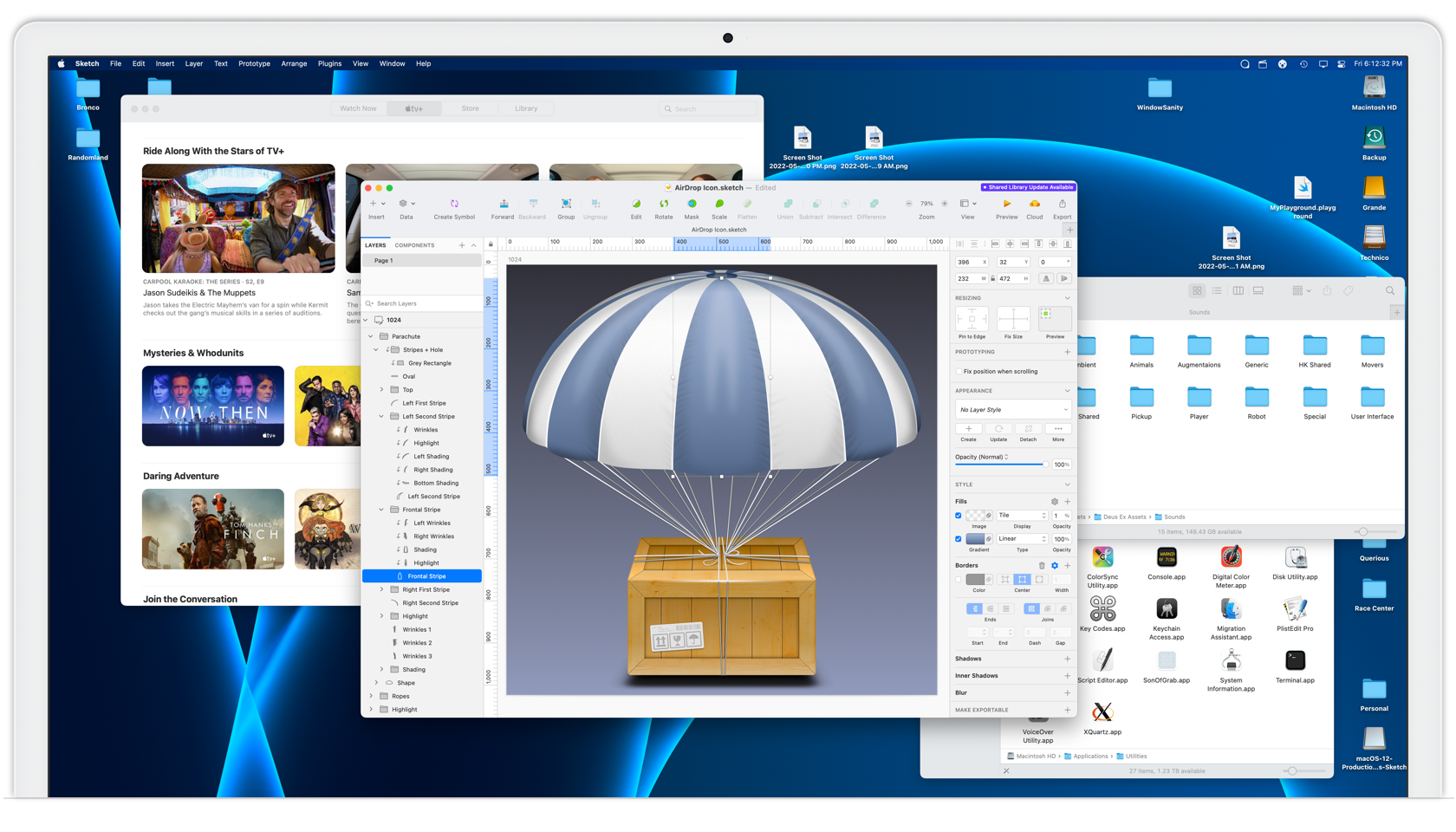
Task: Click Make Exportable plus button
Action: [x=1067, y=710]
